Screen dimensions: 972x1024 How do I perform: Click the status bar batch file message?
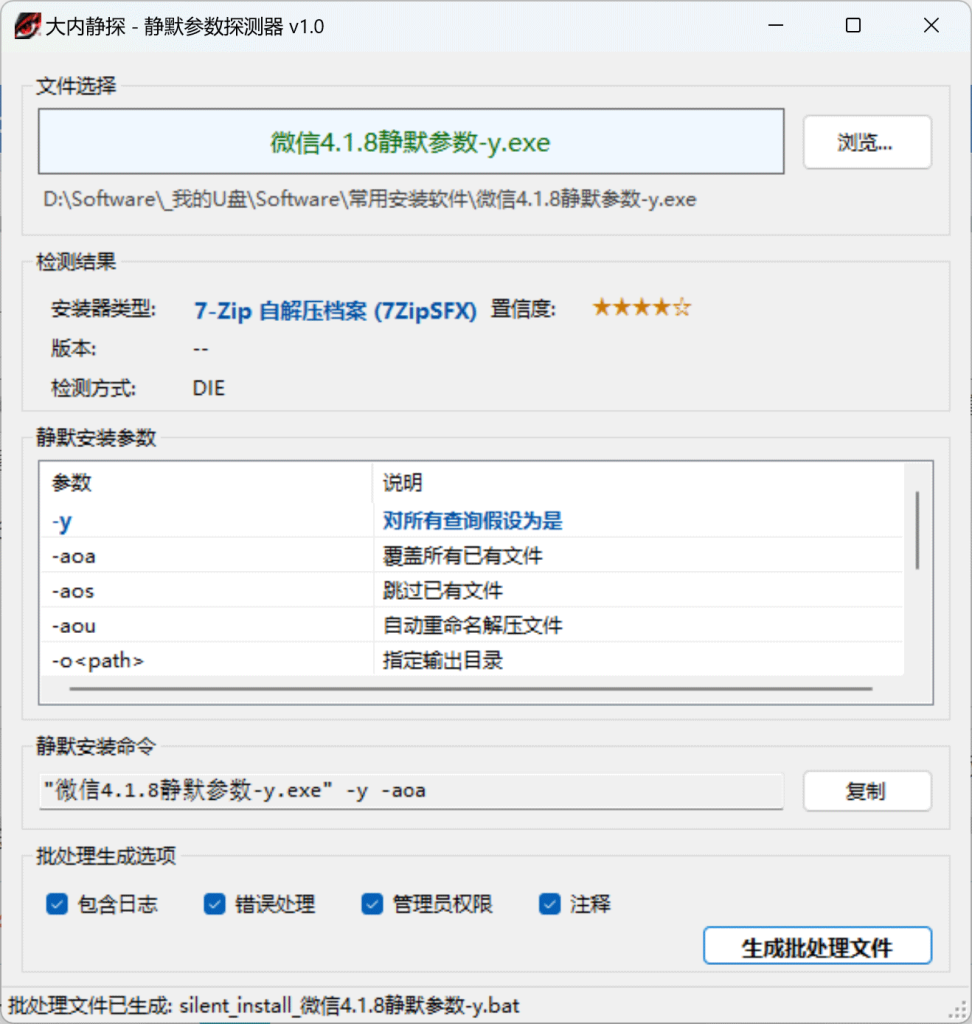pyautogui.click(x=264, y=1005)
